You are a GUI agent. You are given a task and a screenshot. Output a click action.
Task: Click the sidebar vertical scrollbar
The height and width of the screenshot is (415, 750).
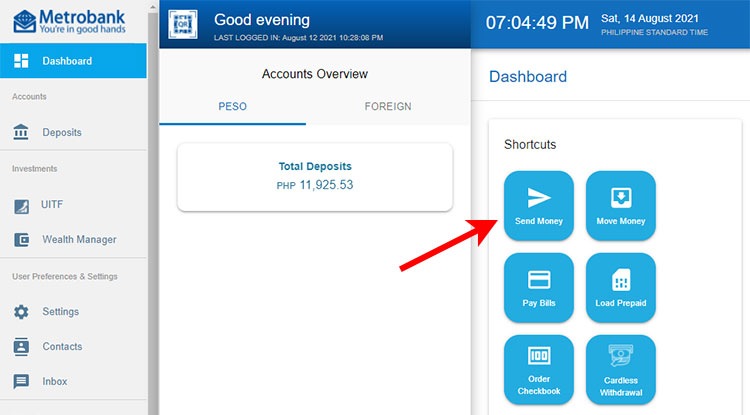point(153,200)
